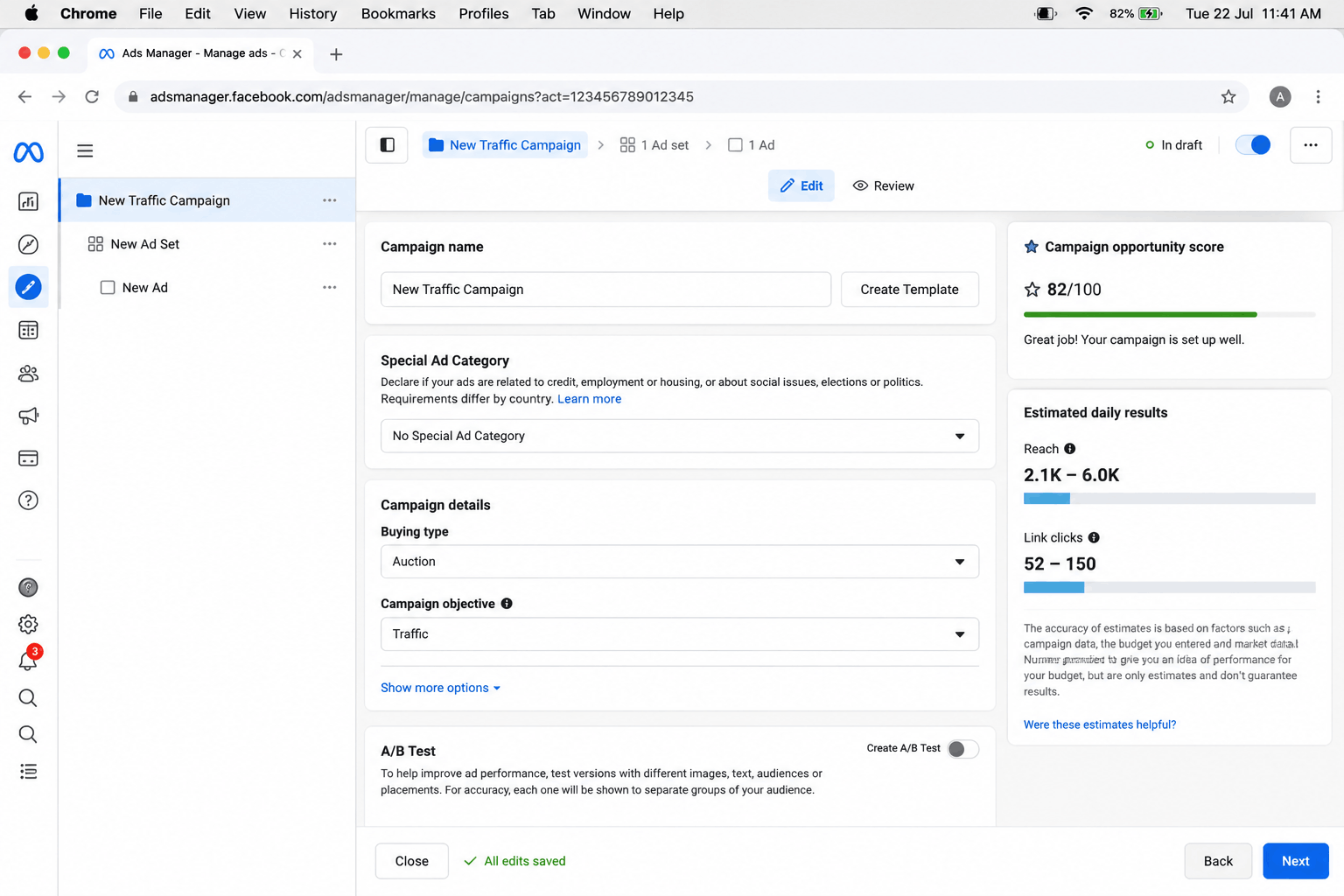The width and height of the screenshot is (1344, 896).
Task: Open Account overview chart icon in sidebar
Action: [28, 201]
